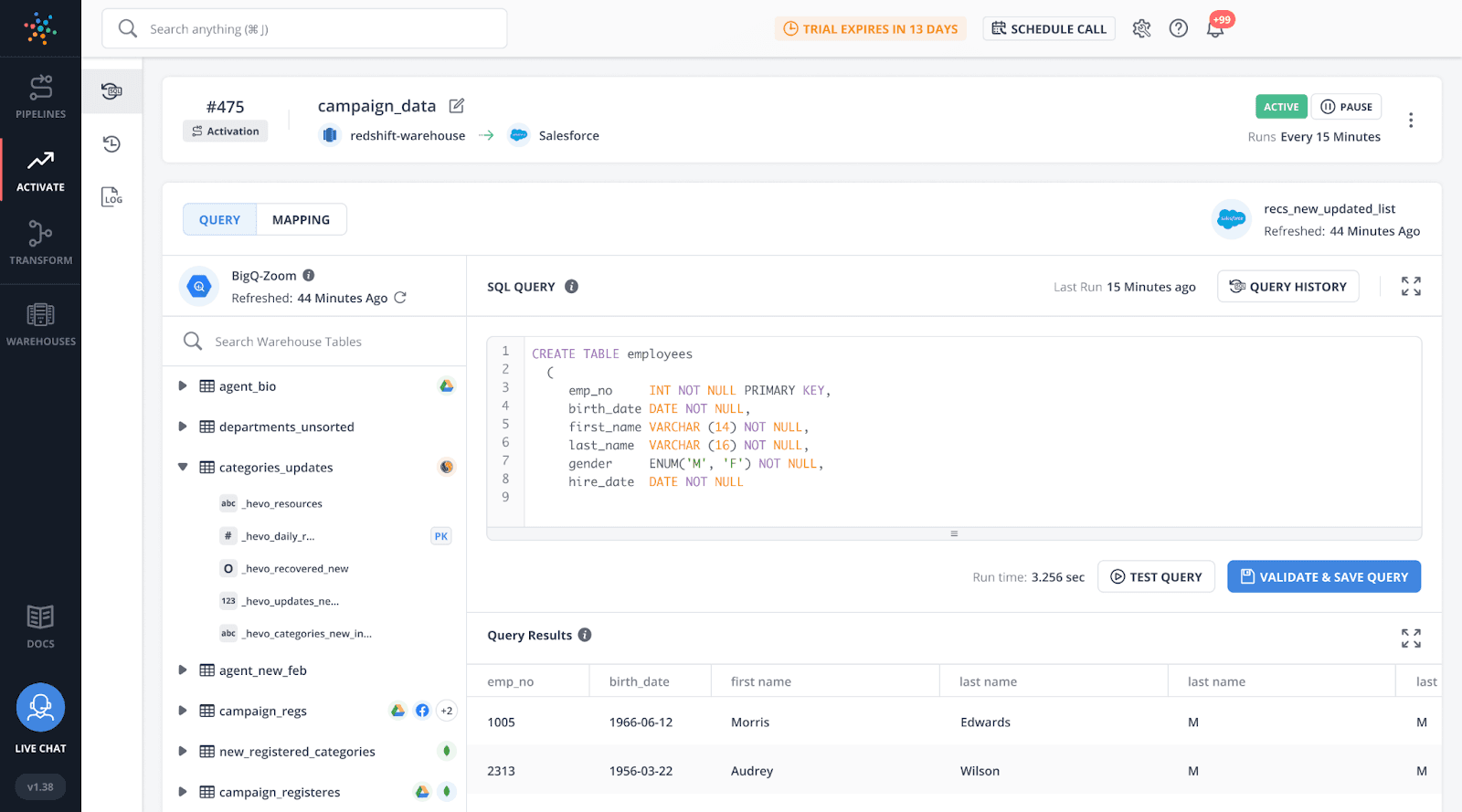The width and height of the screenshot is (1462, 812).
Task: Select the _hevo_updates_ne... column
Action: coord(291,601)
